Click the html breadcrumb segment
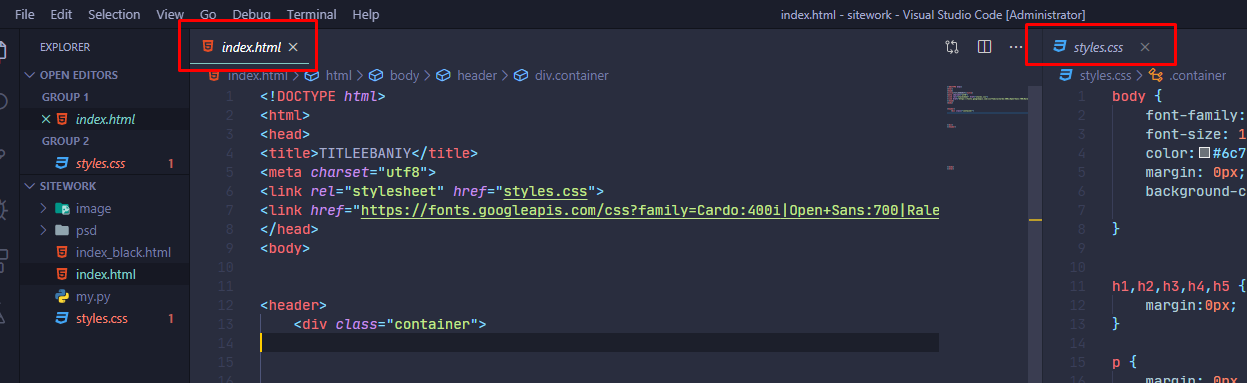1247x383 pixels. click(338, 75)
